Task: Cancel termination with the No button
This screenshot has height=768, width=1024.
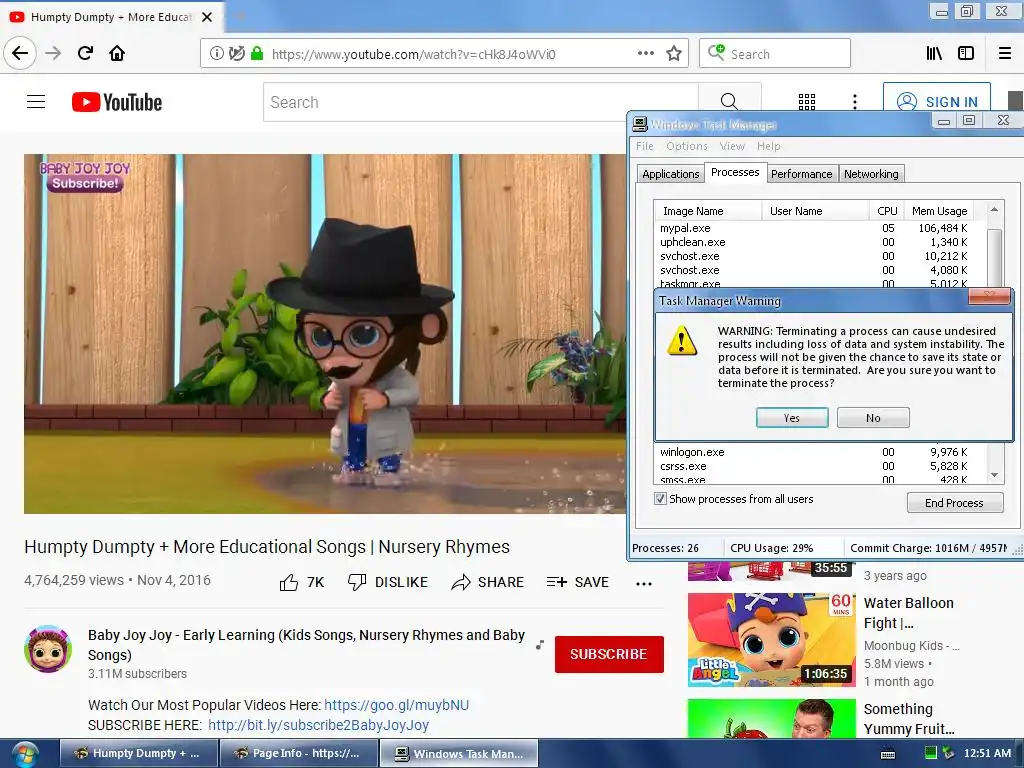Action: (873, 418)
